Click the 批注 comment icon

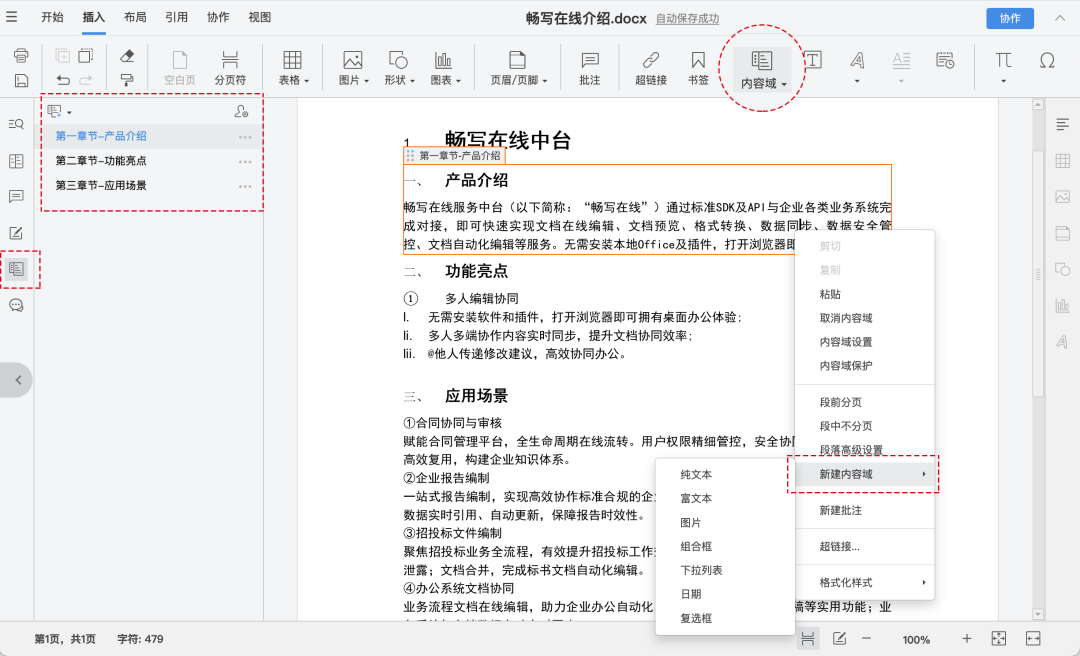[x=590, y=68]
